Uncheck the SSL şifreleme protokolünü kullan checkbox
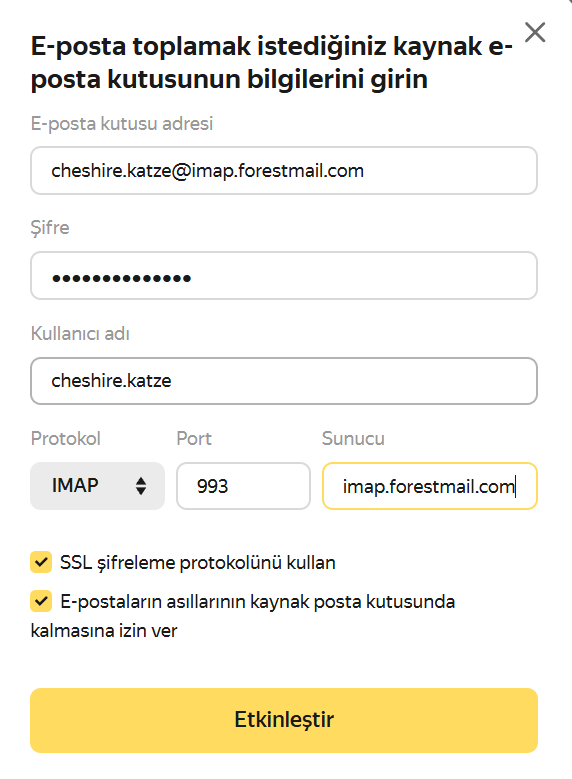Screen dimensions: 572x779 pyautogui.click(x=41, y=562)
